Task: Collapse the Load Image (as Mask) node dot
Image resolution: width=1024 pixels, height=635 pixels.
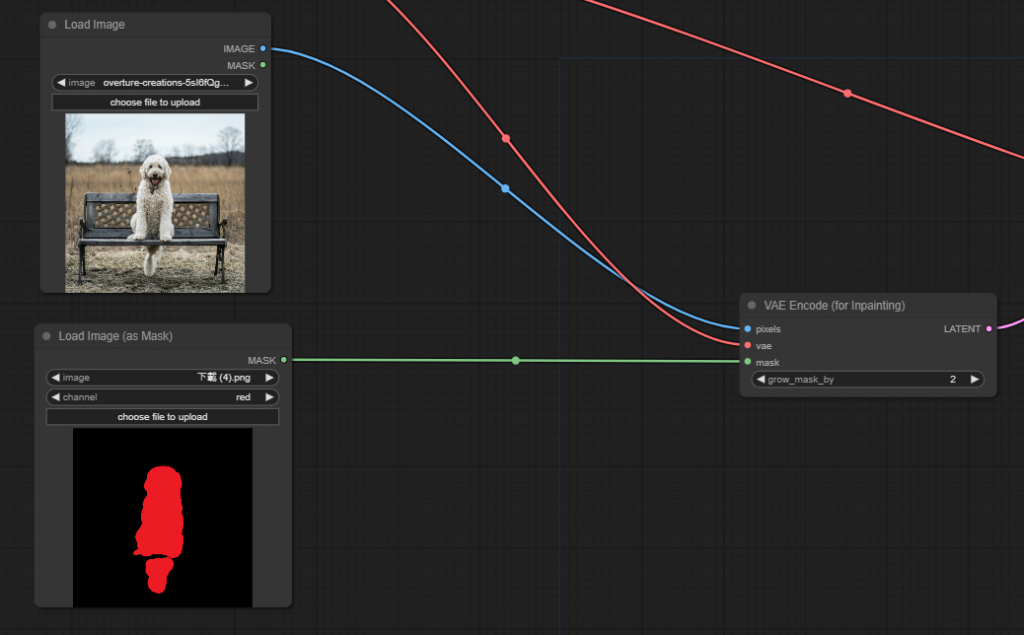Action: (x=46, y=336)
